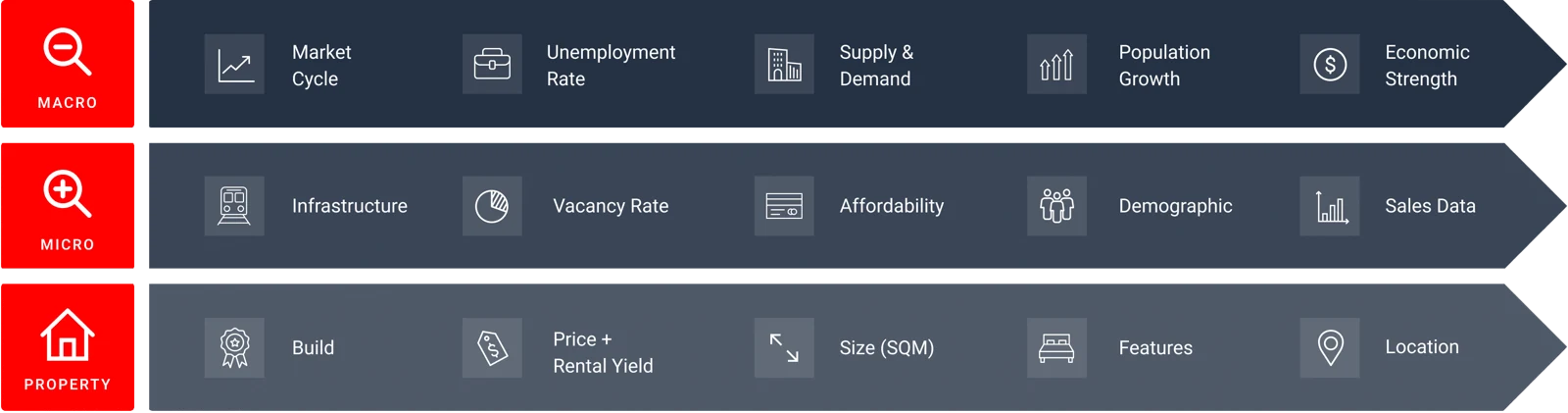This screenshot has width=1568, height=413.
Task: Click the Location map pin icon
Action: tap(1330, 347)
